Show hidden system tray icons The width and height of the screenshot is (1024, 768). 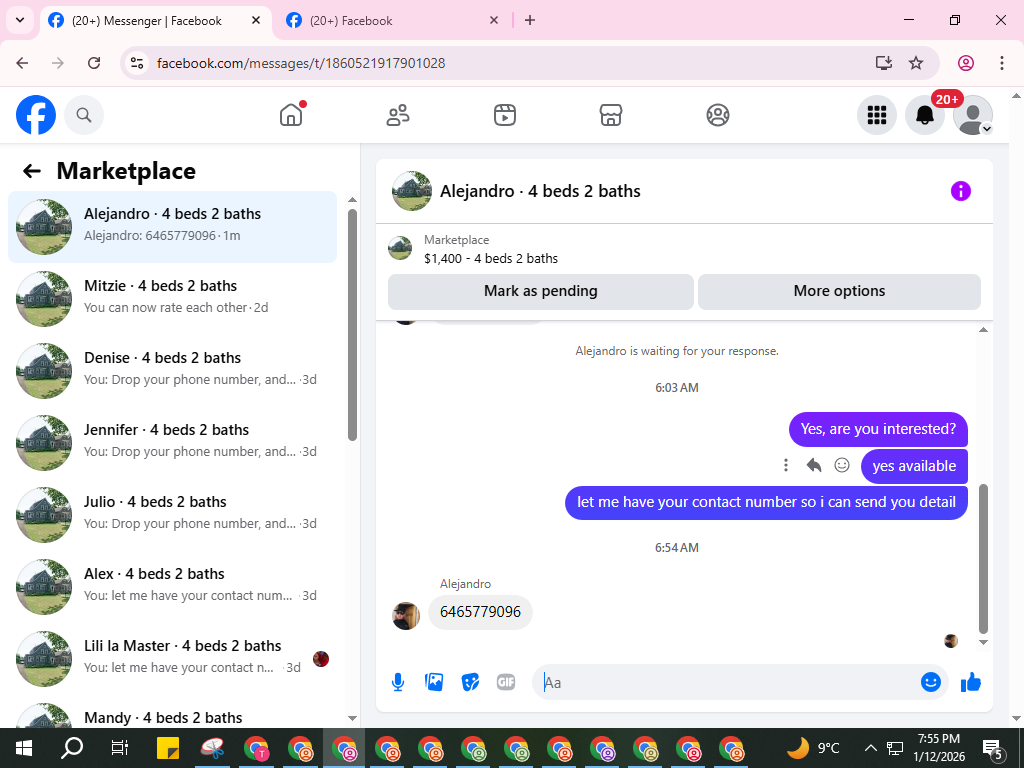coord(871,748)
